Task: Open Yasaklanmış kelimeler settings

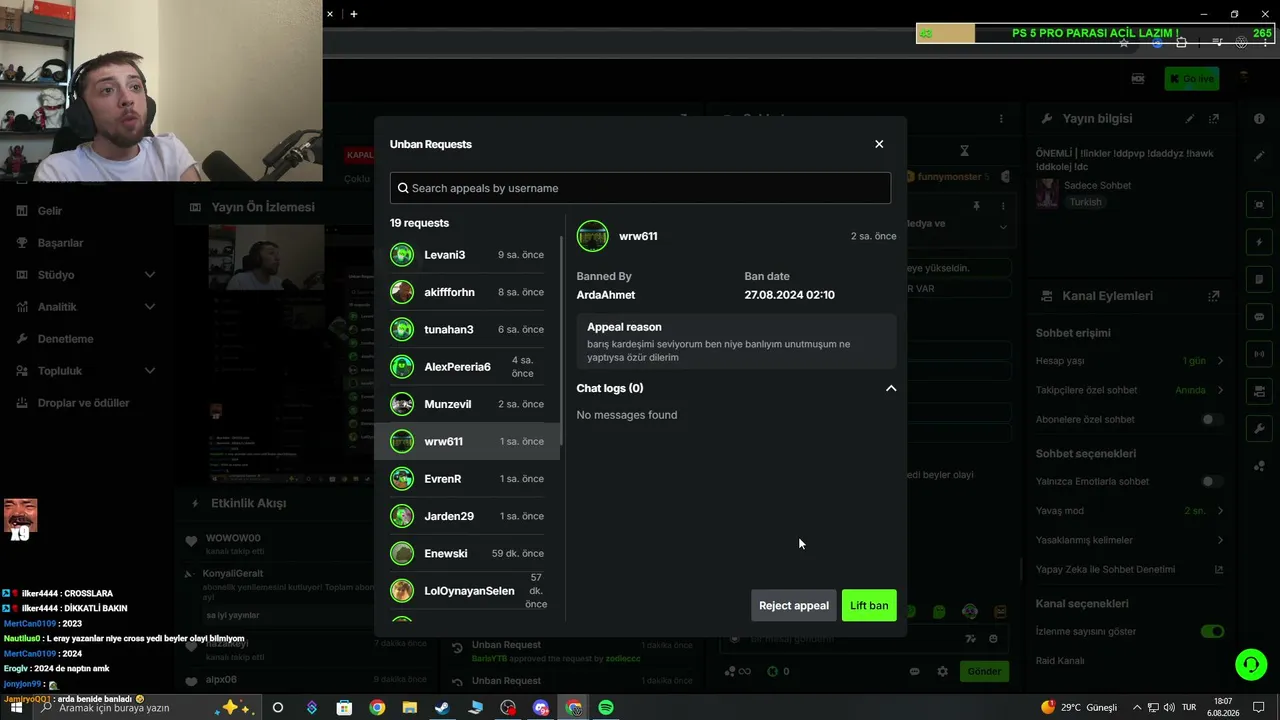Action: point(1130,540)
